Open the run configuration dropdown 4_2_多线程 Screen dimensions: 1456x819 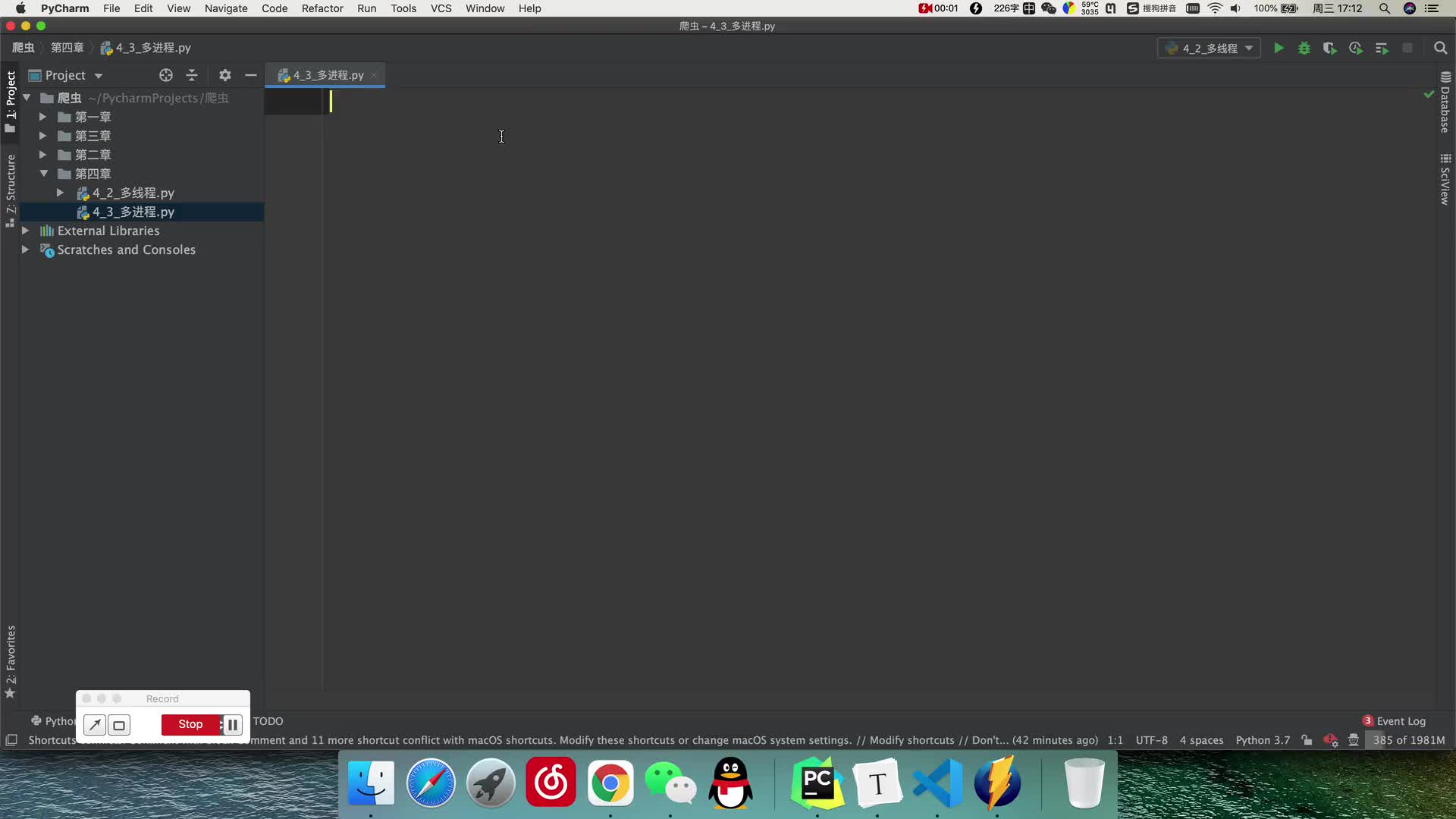(x=1209, y=49)
